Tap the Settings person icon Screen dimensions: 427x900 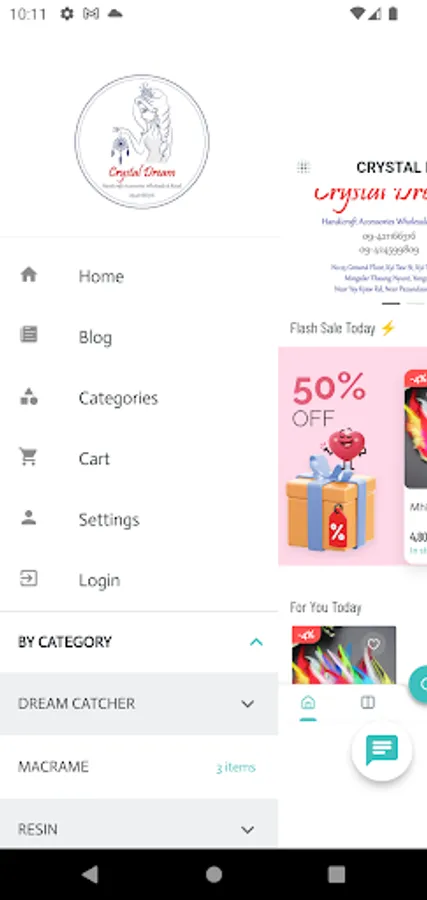[x=29, y=518]
